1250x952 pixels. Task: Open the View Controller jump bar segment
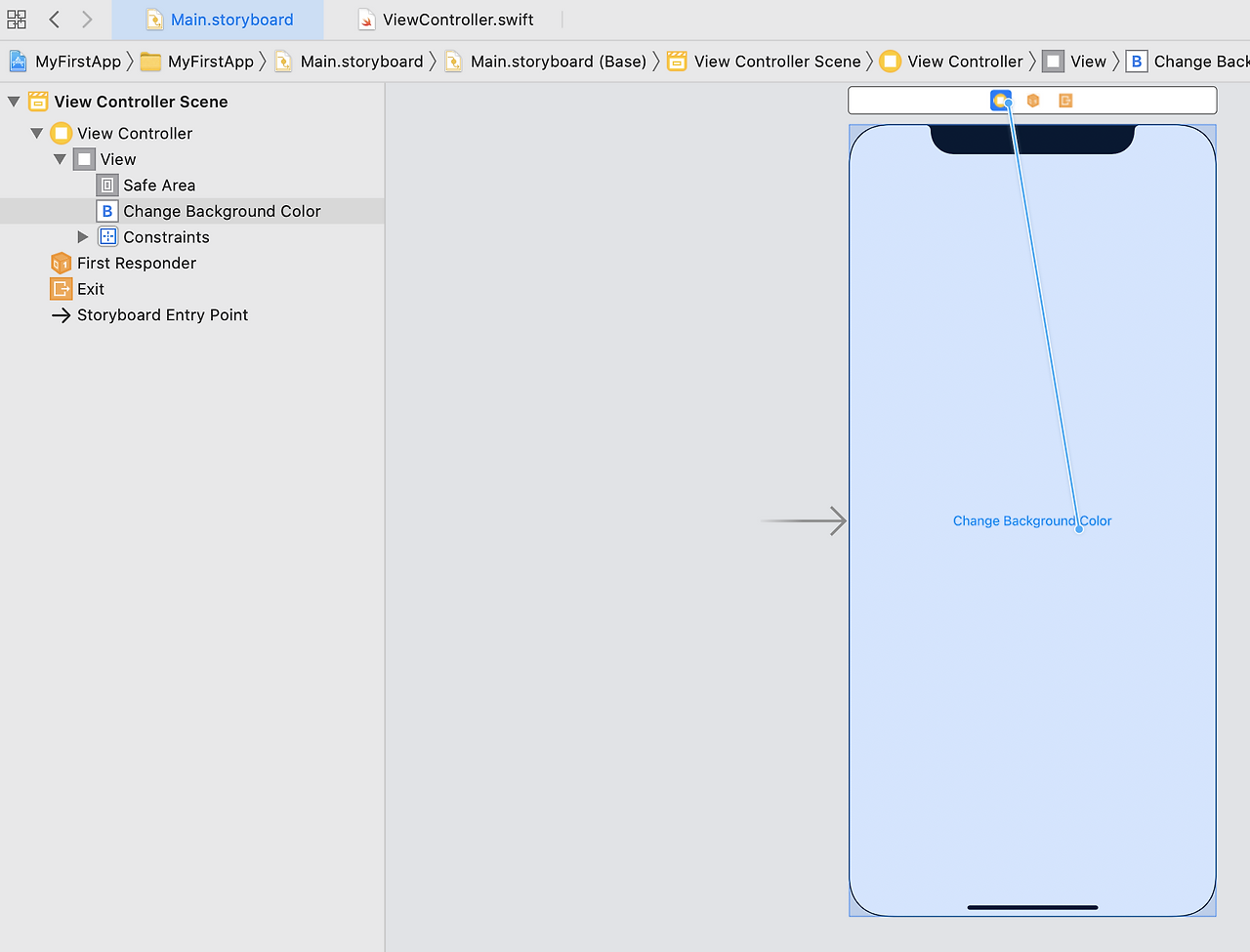click(x=952, y=62)
